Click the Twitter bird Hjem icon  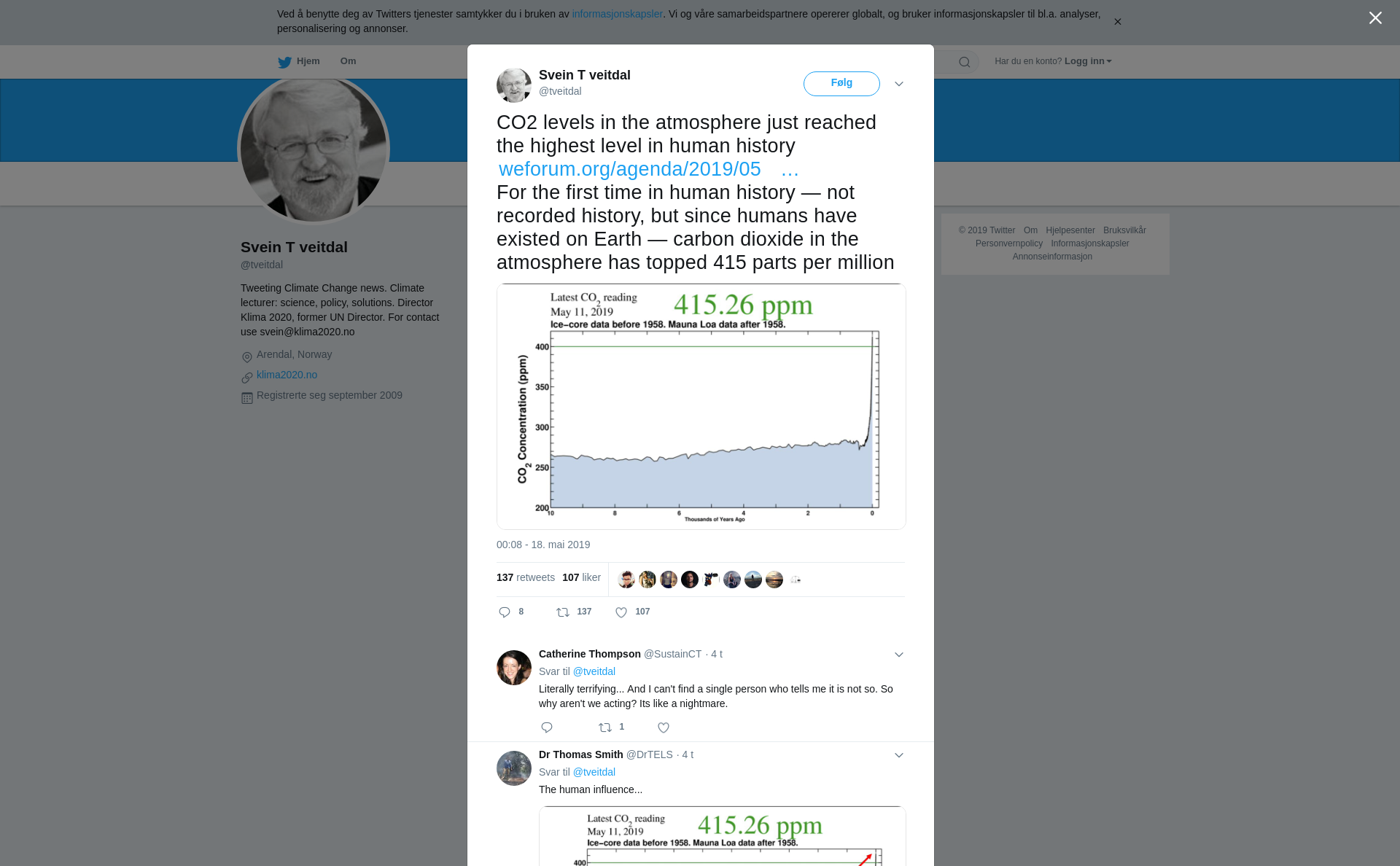click(284, 62)
